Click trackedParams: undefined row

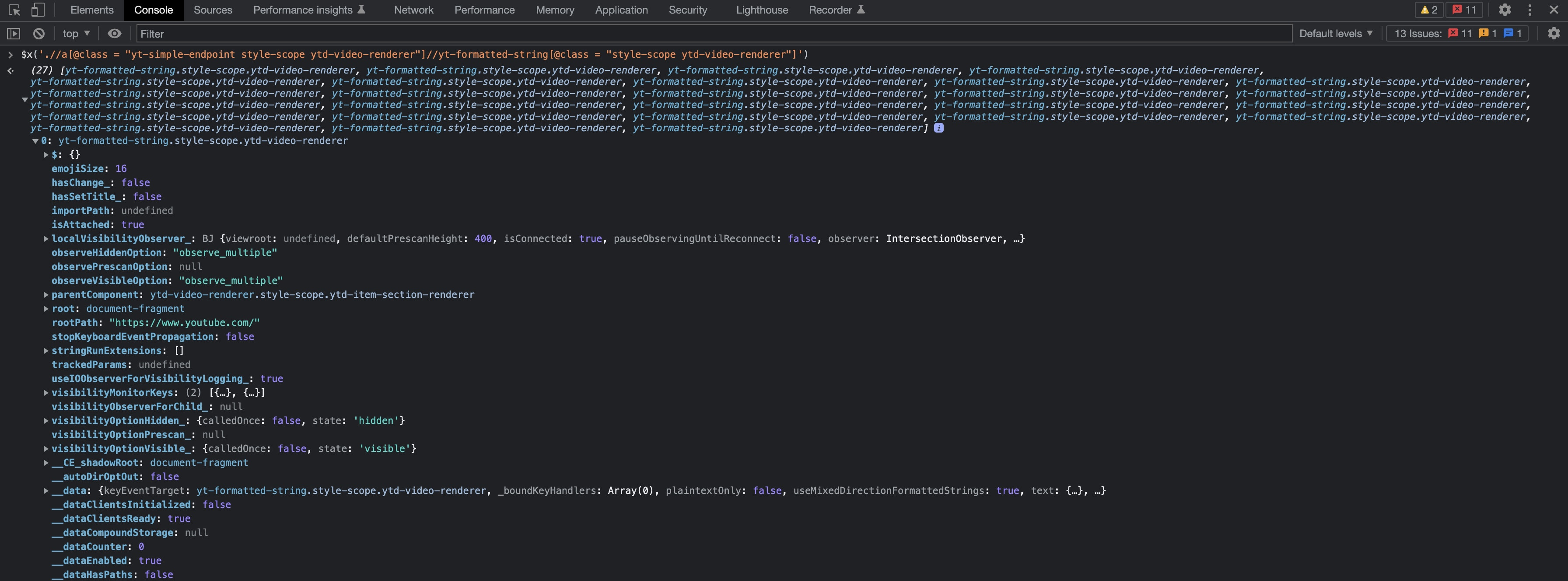point(120,364)
